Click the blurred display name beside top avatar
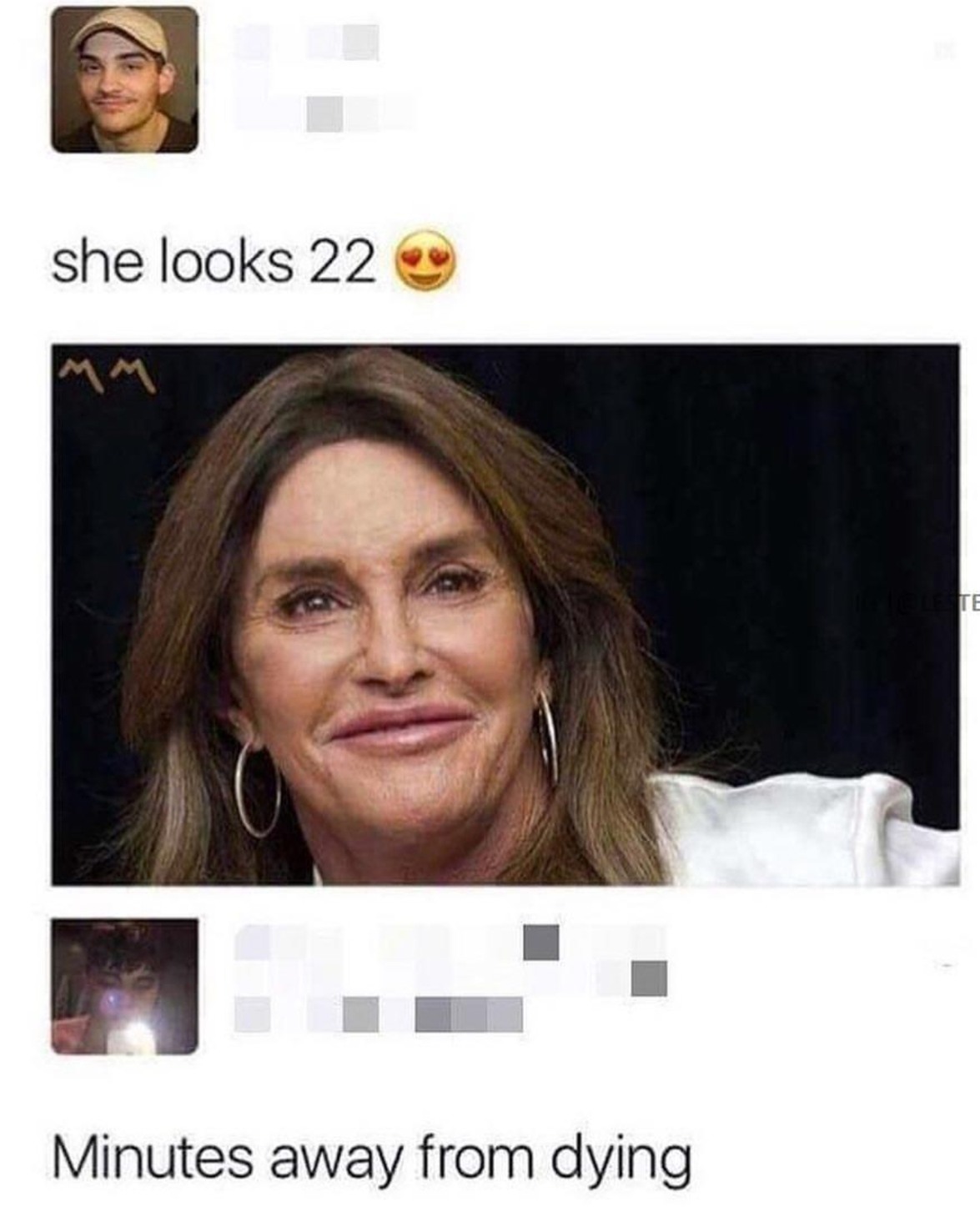The width and height of the screenshot is (980, 1207). coord(307,42)
